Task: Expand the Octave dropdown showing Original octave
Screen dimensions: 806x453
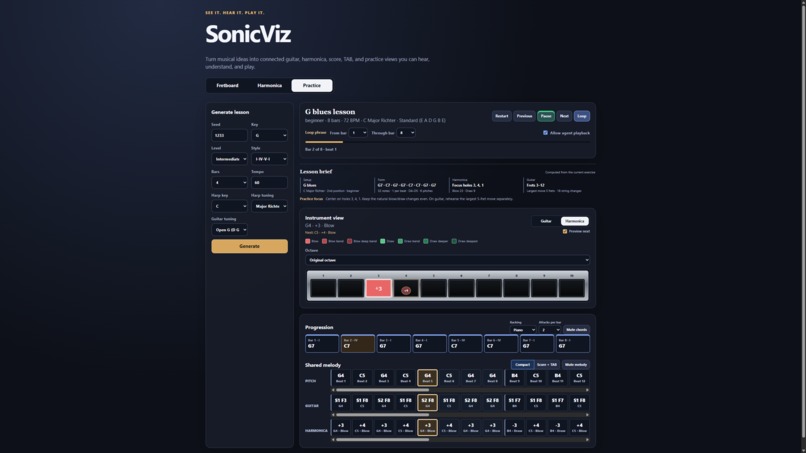Action: 447,260
